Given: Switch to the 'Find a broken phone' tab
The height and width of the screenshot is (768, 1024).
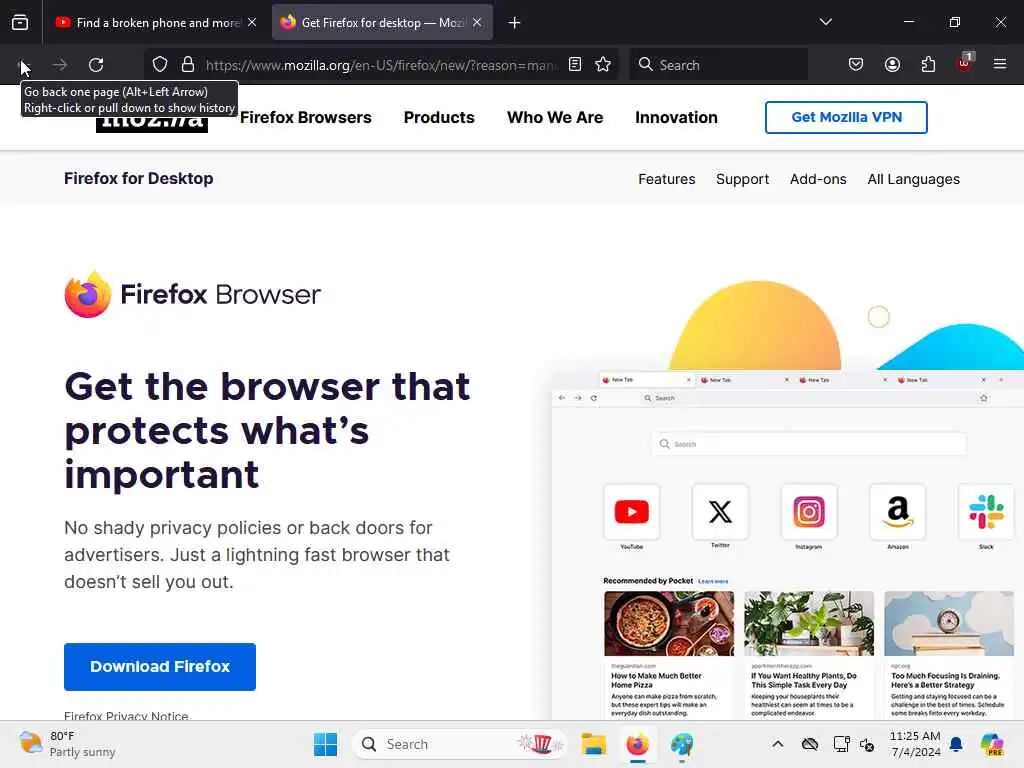Looking at the screenshot, I should click(x=157, y=23).
